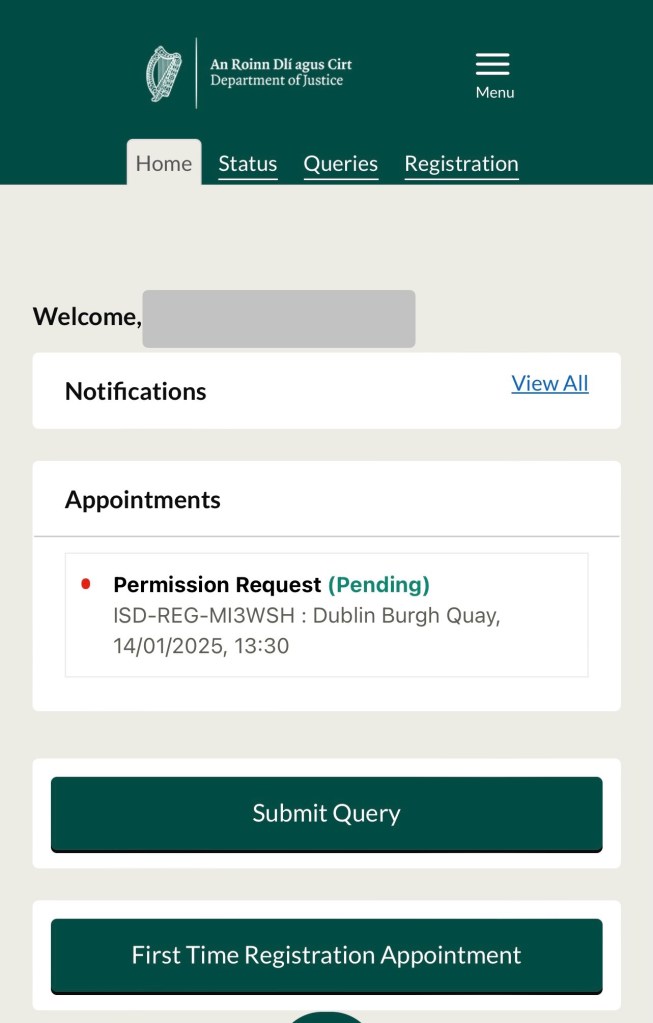Tap the partially visible round button at bottom
This screenshot has width=653, height=1023.
point(326,1016)
